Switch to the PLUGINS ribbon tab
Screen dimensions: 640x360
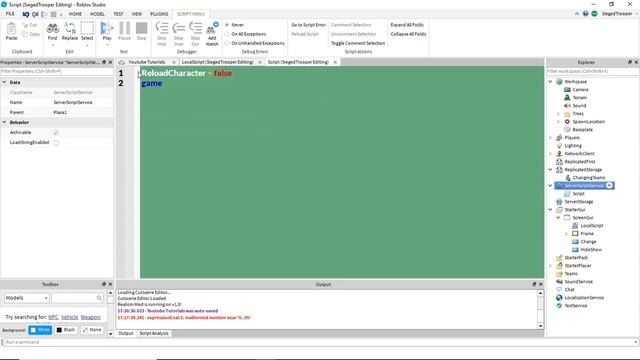coord(159,14)
